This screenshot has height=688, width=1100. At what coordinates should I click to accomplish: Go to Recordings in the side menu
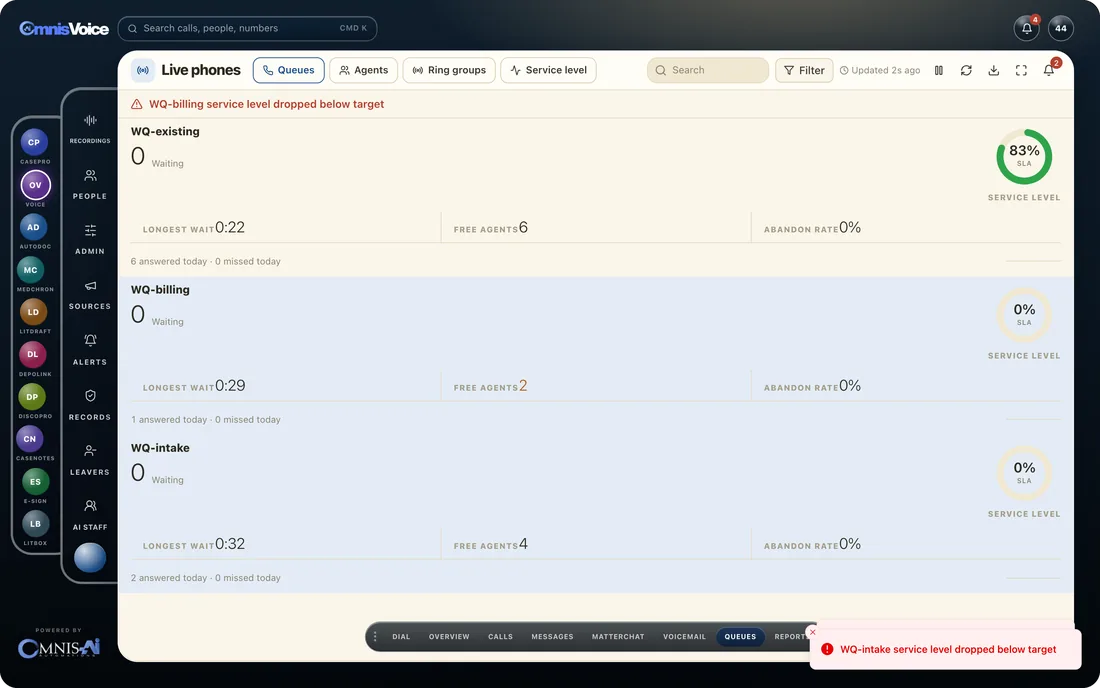[x=90, y=128]
